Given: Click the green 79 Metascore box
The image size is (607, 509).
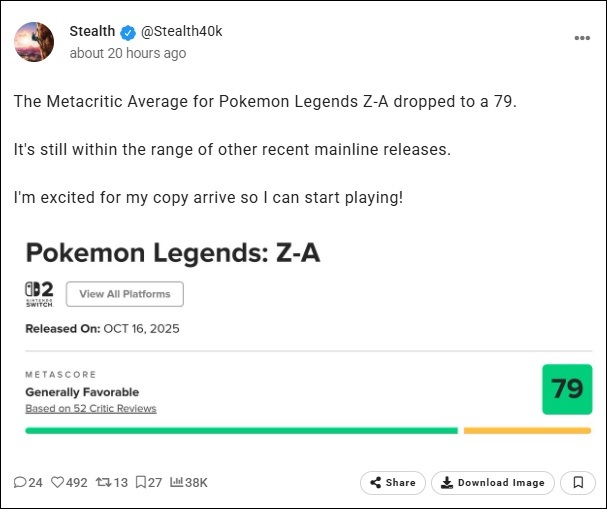Looking at the screenshot, I should coord(567,390).
